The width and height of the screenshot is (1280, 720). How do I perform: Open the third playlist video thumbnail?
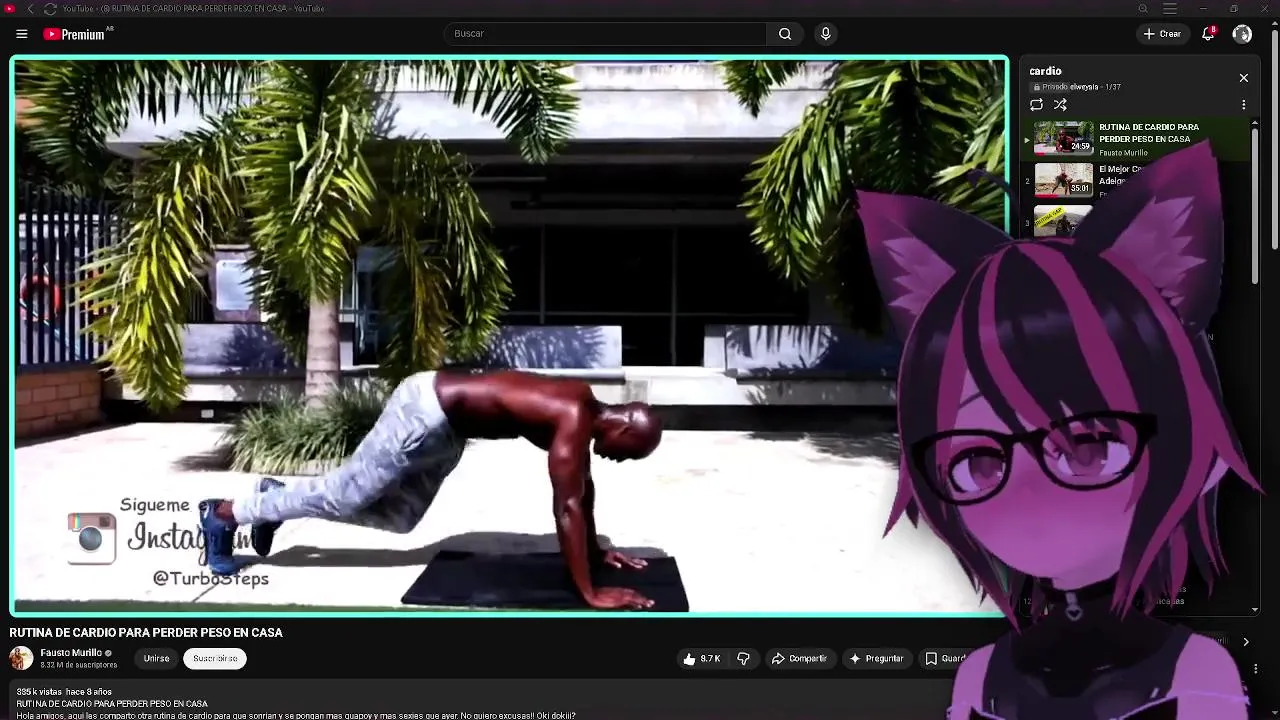click(x=1063, y=221)
